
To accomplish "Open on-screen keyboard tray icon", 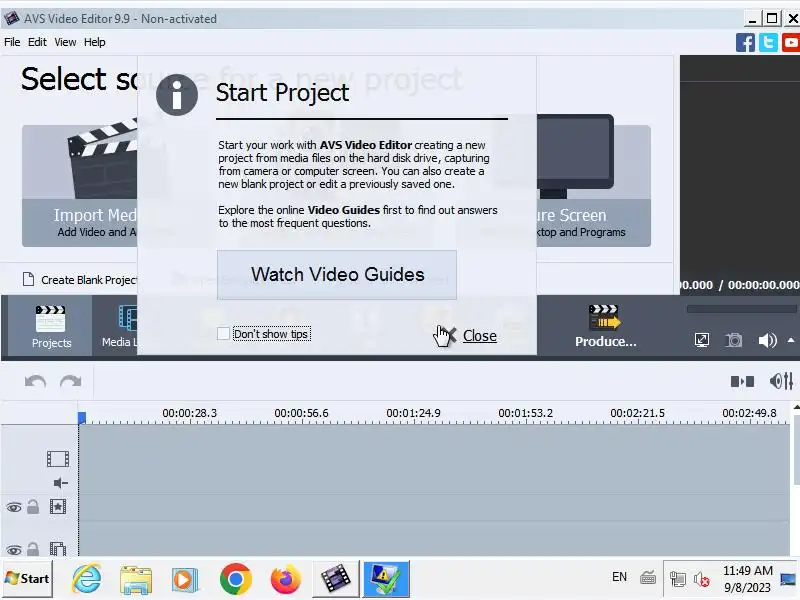I will tap(648, 578).
